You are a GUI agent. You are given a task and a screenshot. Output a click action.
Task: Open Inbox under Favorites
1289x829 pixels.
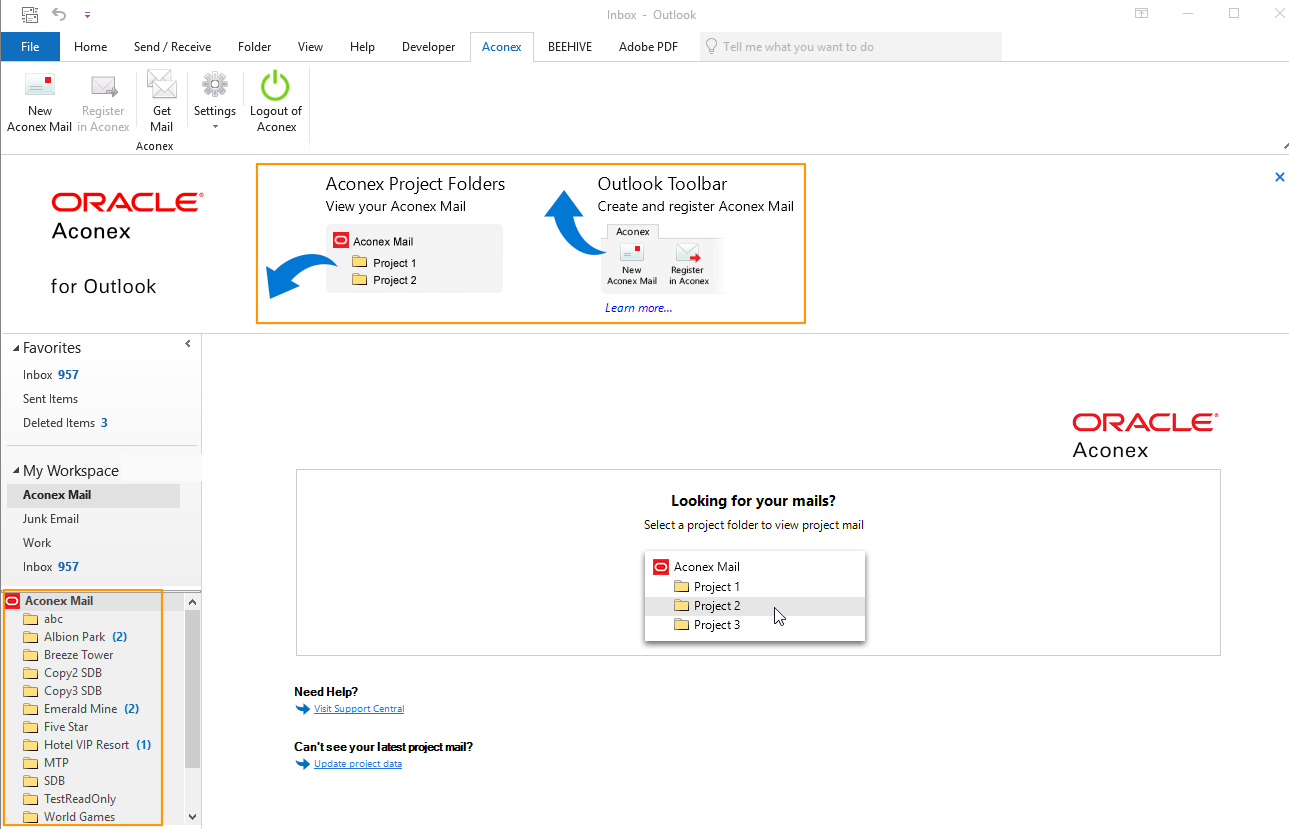tap(51, 375)
